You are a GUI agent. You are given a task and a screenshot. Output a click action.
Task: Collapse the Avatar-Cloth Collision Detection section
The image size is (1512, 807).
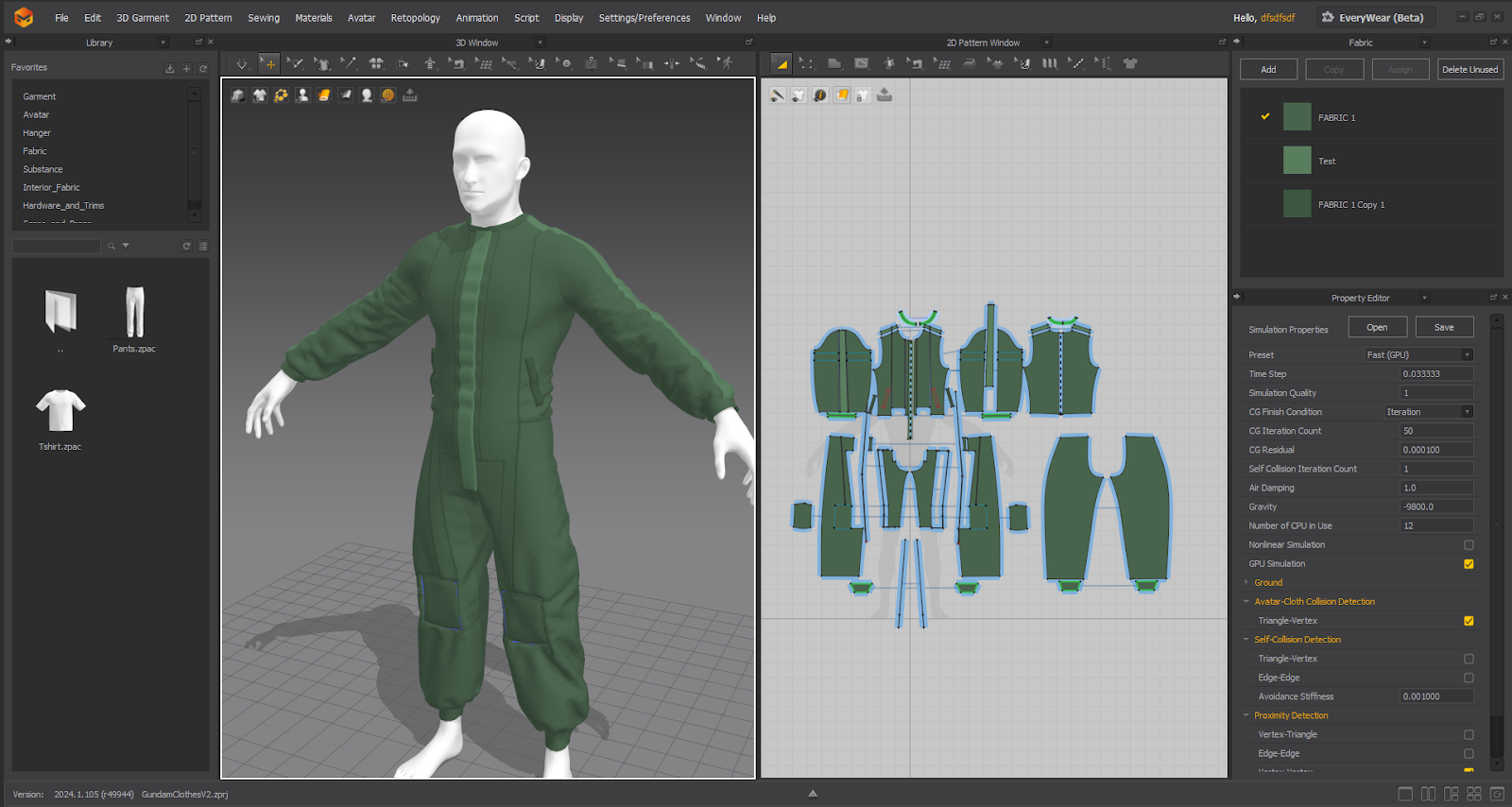click(x=1246, y=601)
